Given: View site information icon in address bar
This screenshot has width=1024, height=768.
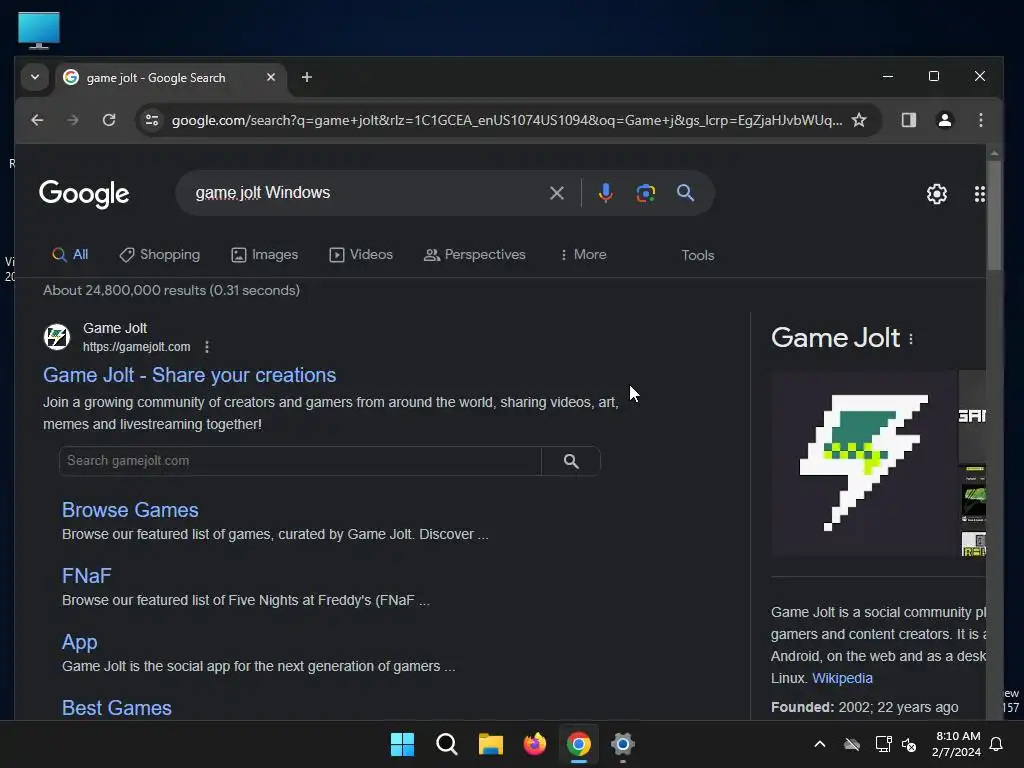Looking at the screenshot, I should pyautogui.click(x=152, y=120).
